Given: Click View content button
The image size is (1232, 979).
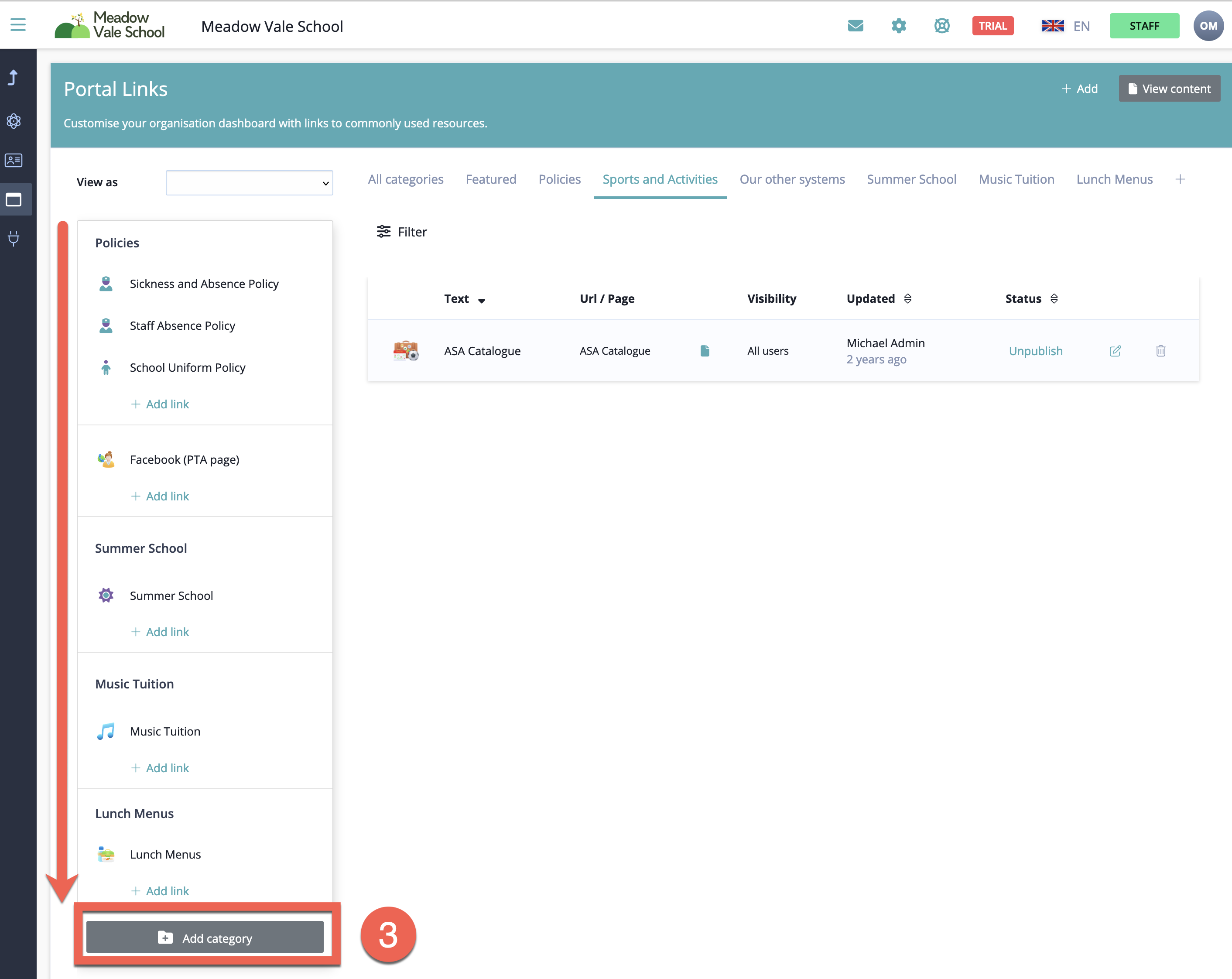Looking at the screenshot, I should click(x=1169, y=89).
